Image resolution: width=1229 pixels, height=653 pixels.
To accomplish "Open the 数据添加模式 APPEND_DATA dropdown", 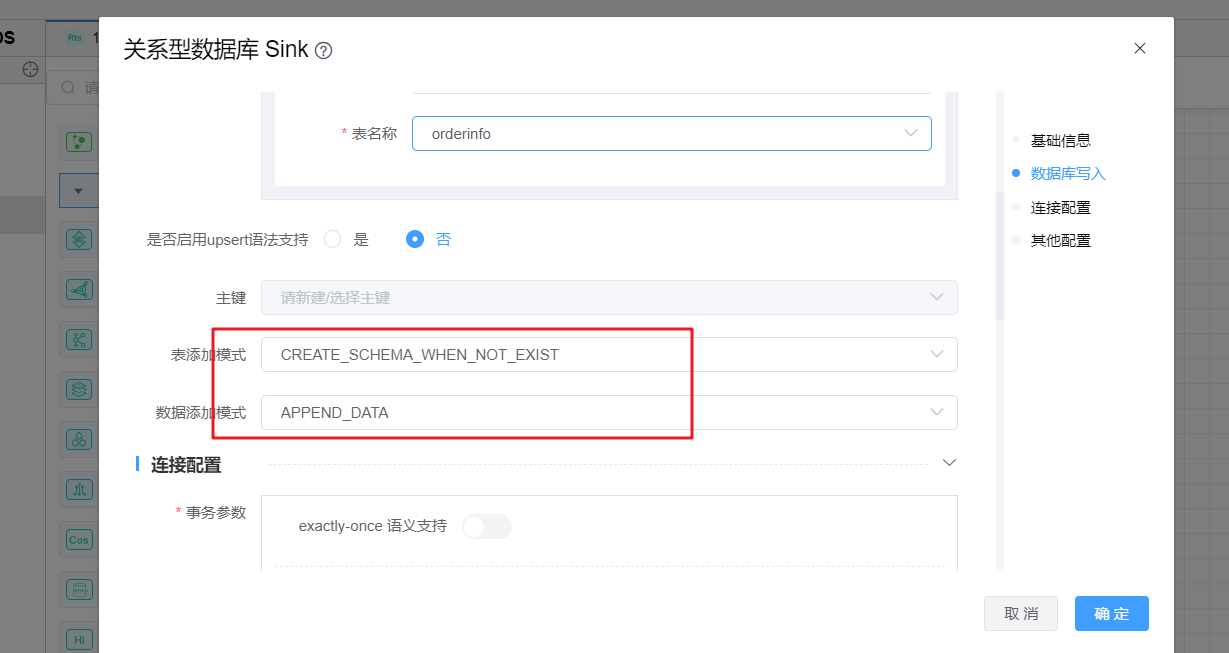I will coord(609,413).
